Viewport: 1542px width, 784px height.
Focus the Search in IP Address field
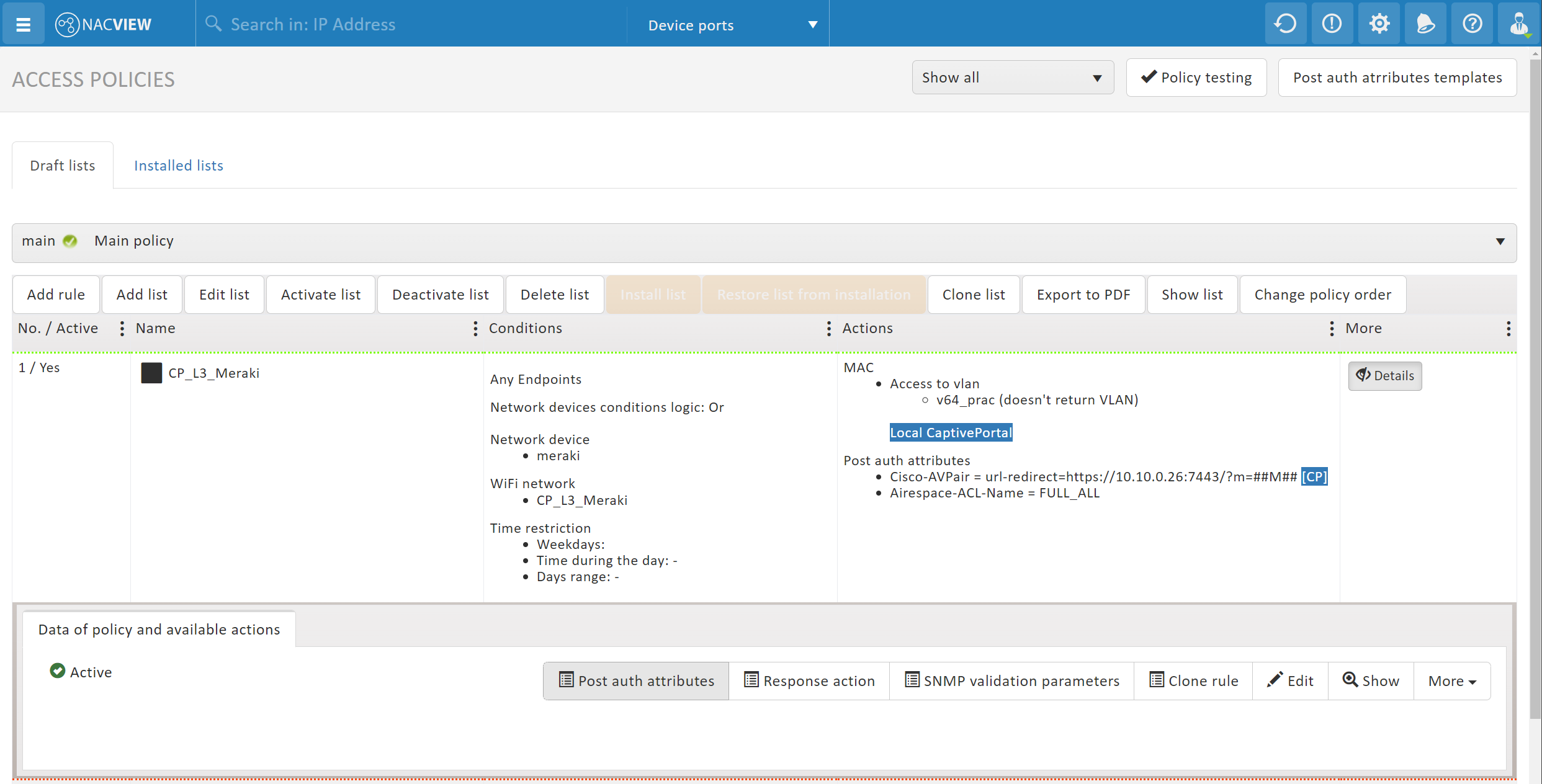(x=411, y=24)
